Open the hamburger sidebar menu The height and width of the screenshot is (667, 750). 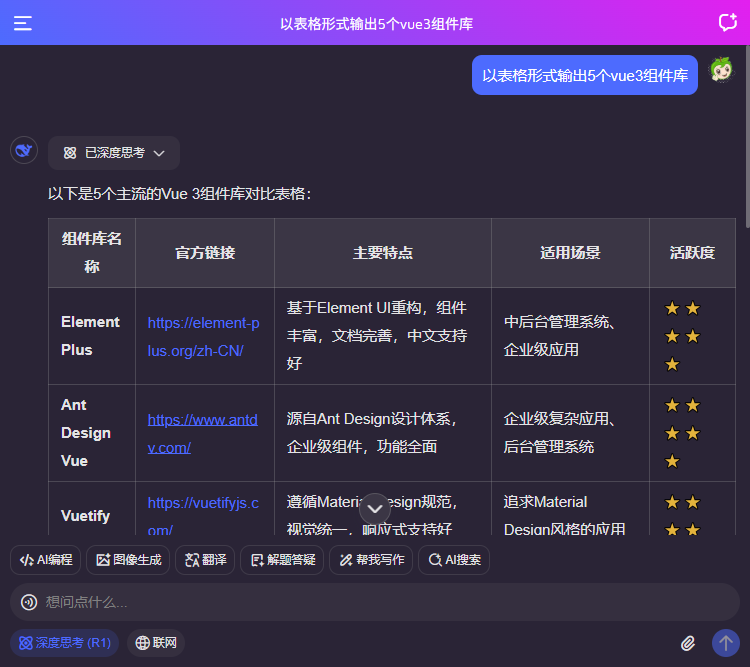click(22, 23)
